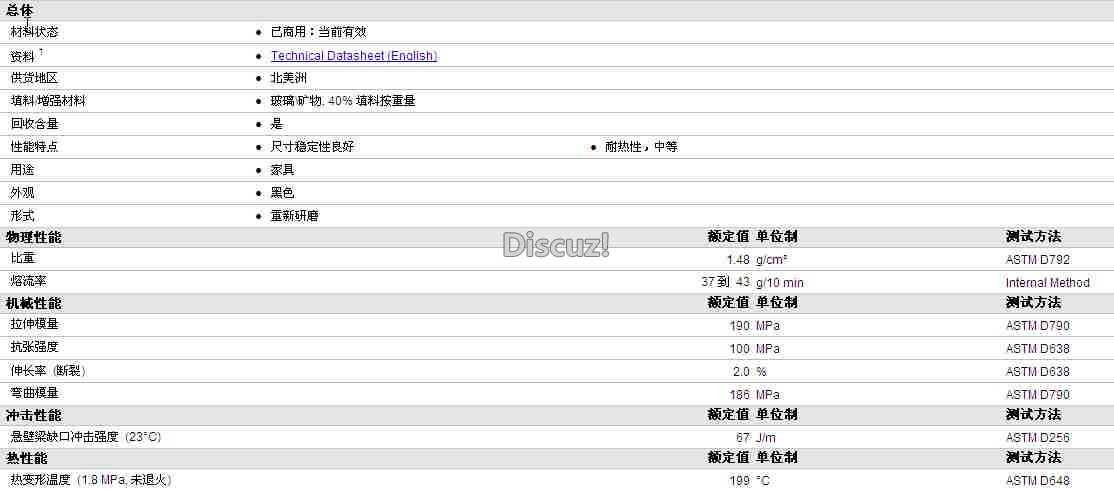
Task: Select the 186 flexural modulus value
Action: (x=740, y=394)
